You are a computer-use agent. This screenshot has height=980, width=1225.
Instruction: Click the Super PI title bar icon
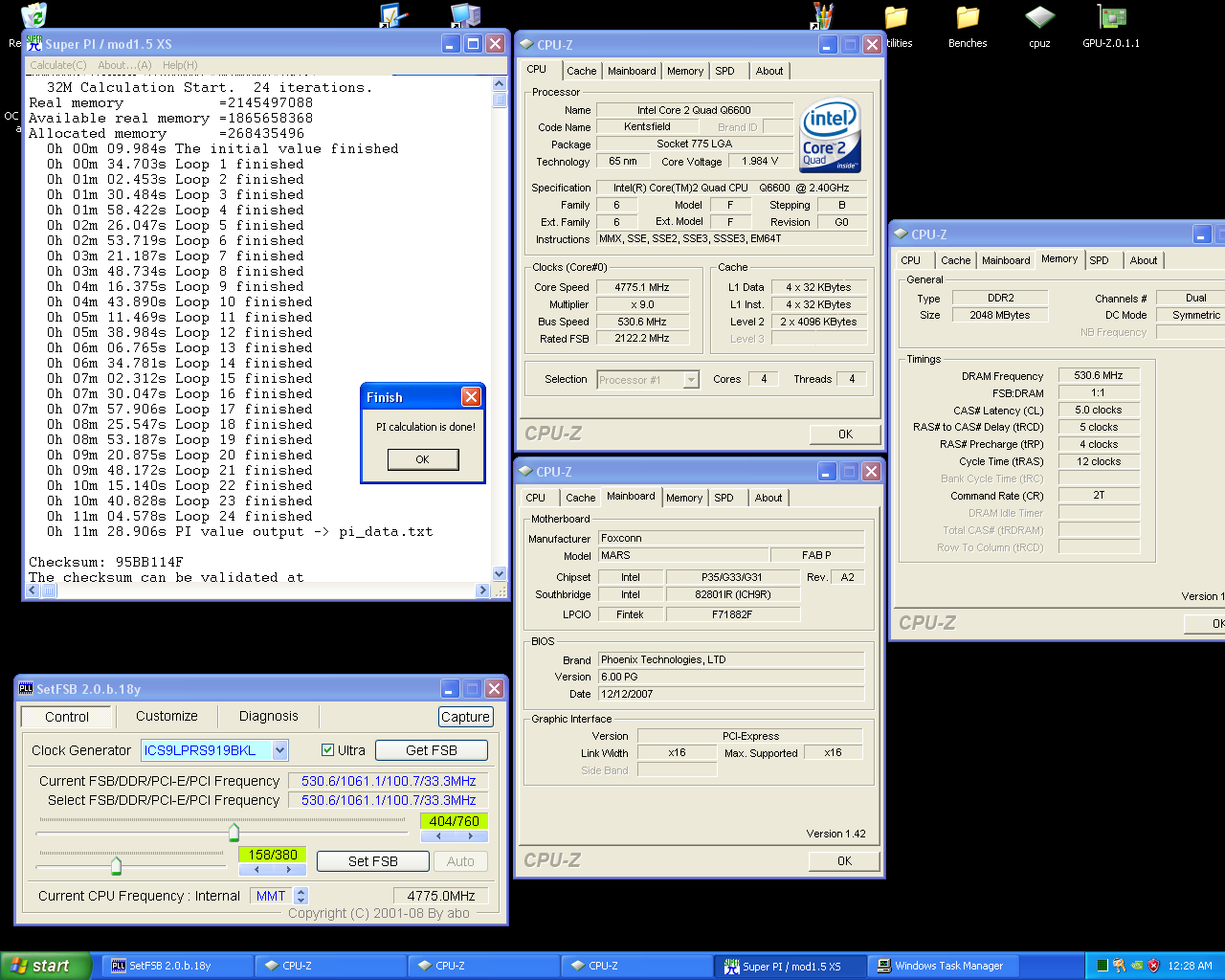[x=34, y=44]
